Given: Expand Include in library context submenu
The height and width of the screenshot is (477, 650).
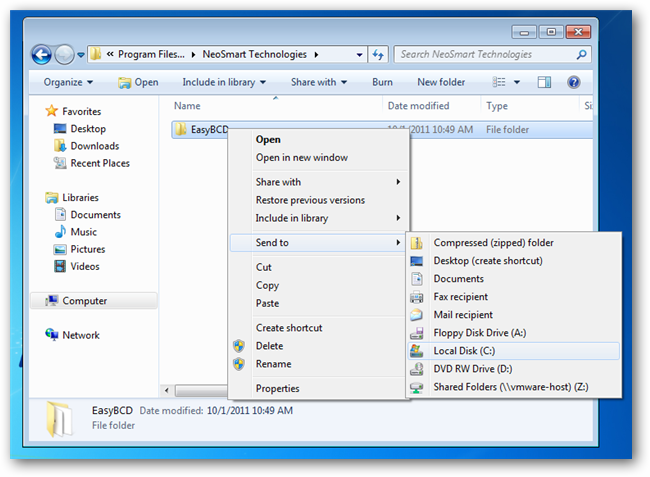Looking at the screenshot, I should [x=318, y=218].
